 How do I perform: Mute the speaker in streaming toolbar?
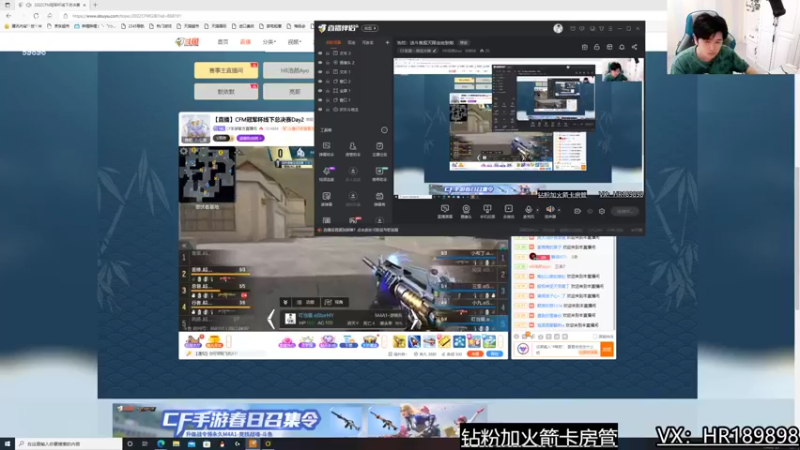point(549,209)
